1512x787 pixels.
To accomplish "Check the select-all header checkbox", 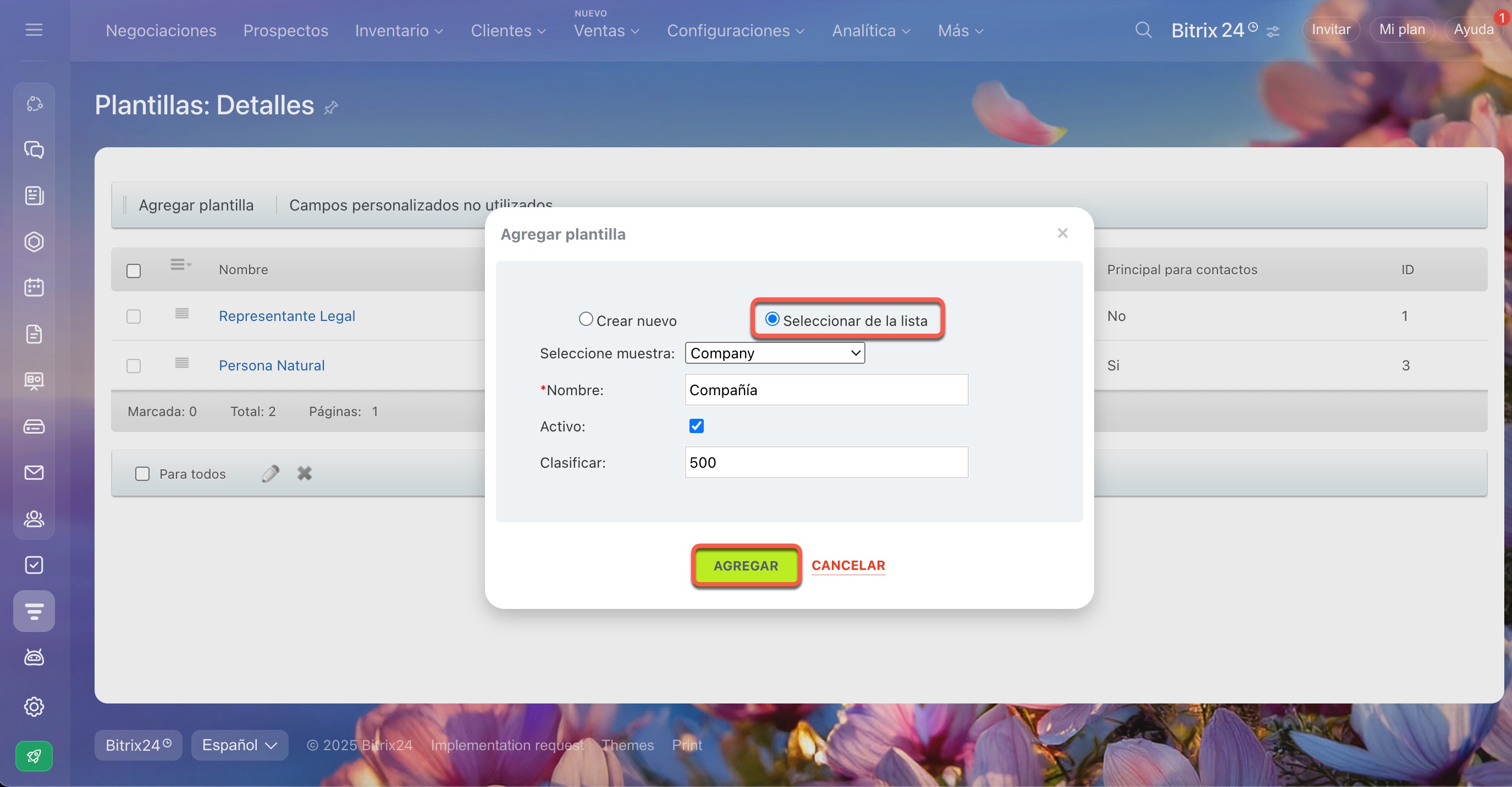I will coord(134,270).
